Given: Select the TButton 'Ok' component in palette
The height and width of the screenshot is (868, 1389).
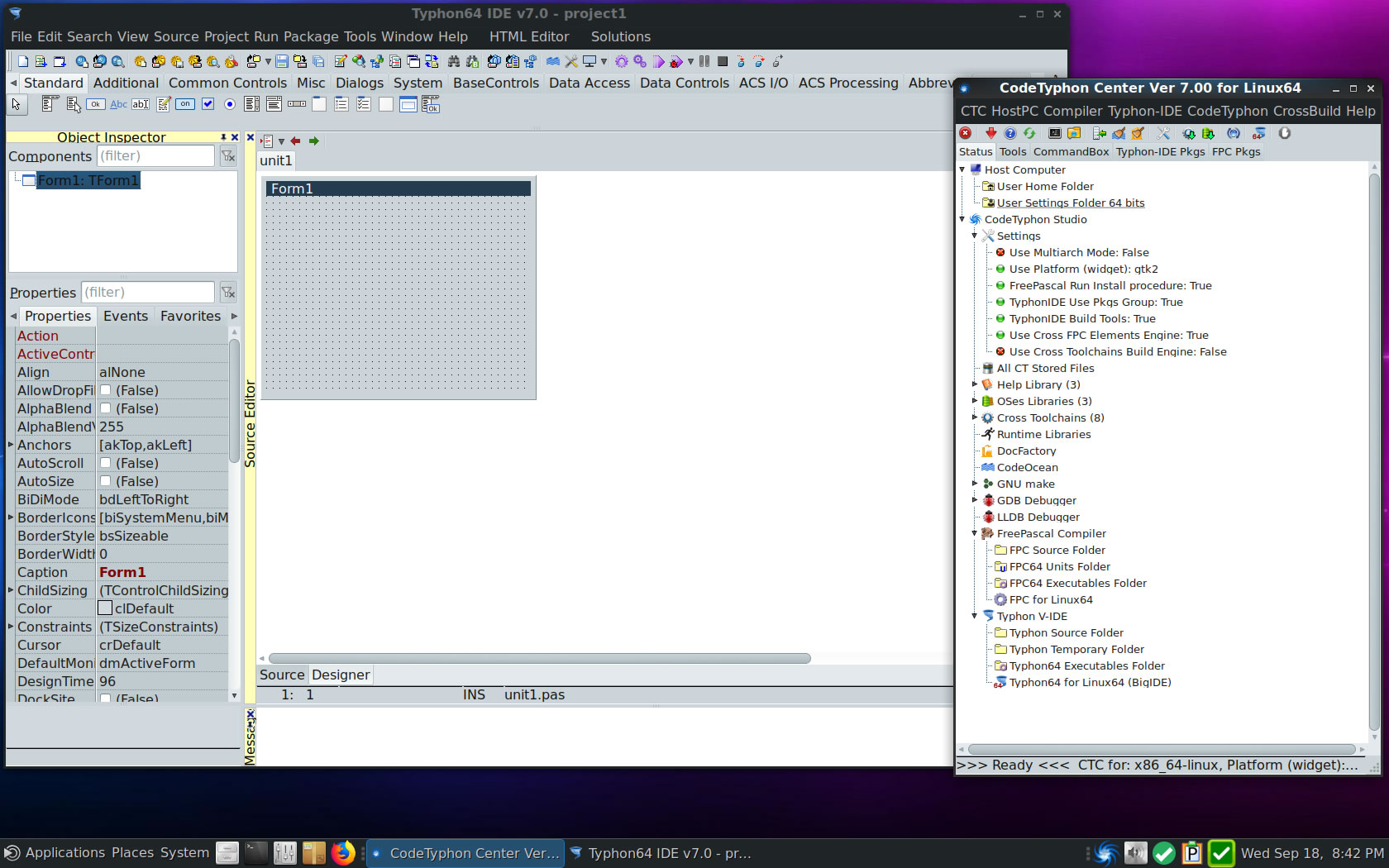Looking at the screenshot, I should (x=96, y=104).
